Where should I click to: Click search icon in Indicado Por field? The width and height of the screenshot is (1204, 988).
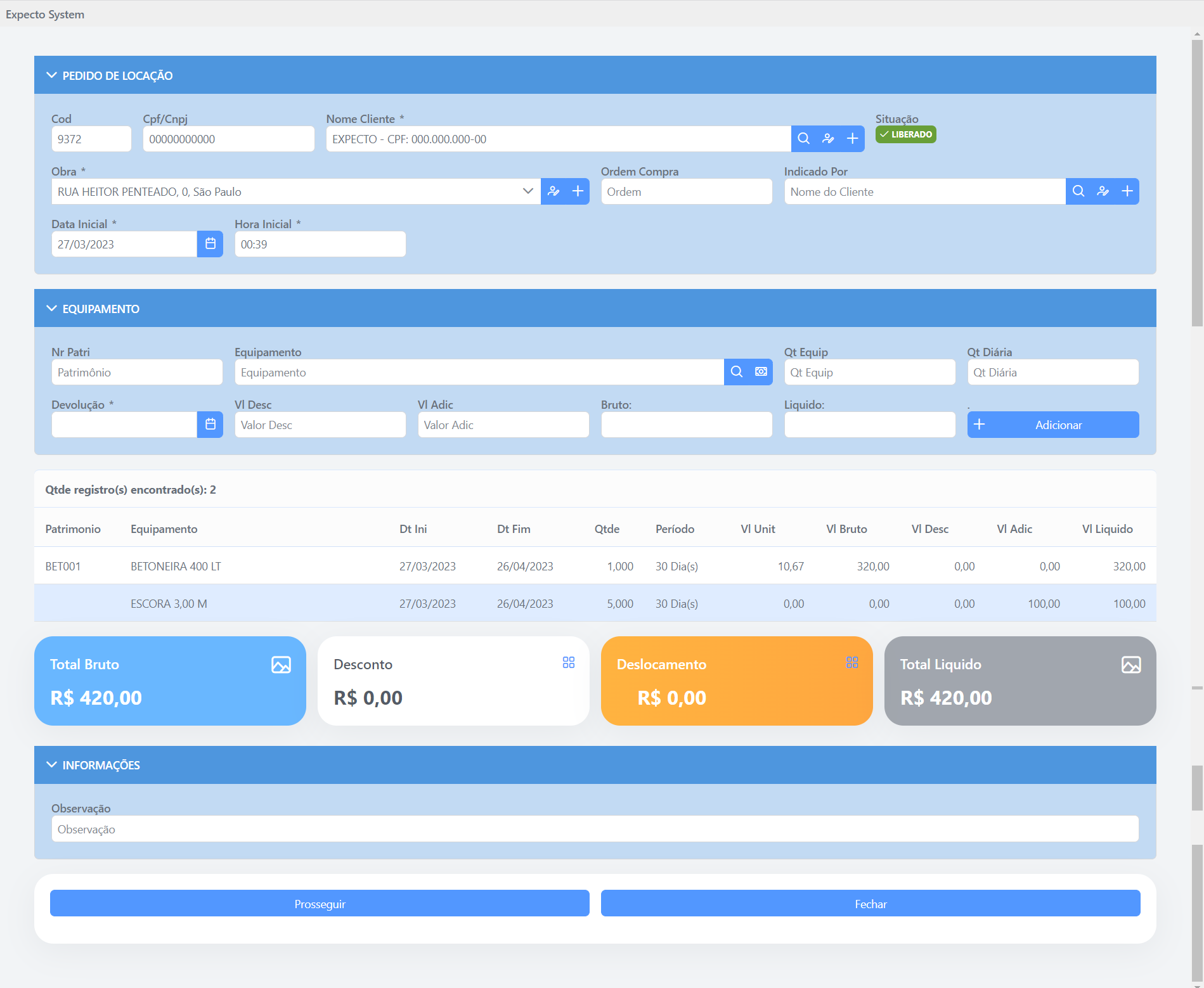1078,191
